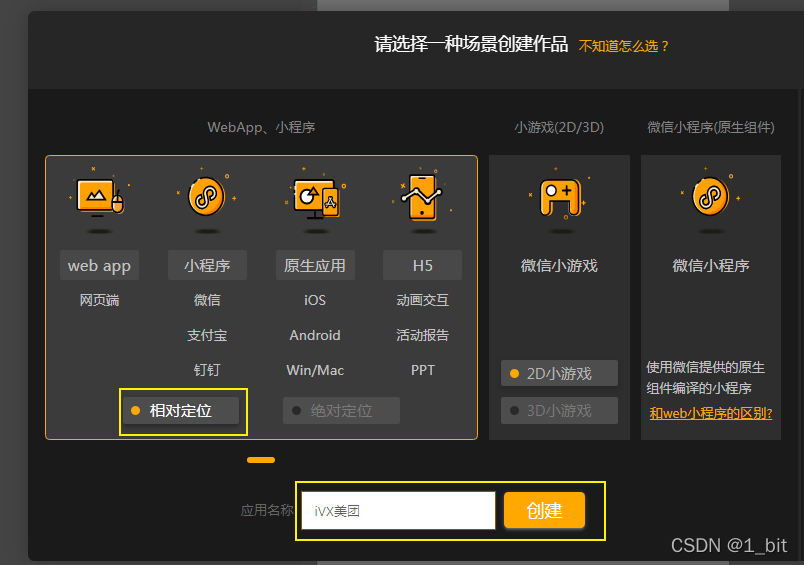Choose the 微信小程序 card title
The height and width of the screenshot is (565, 804).
(x=711, y=266)
